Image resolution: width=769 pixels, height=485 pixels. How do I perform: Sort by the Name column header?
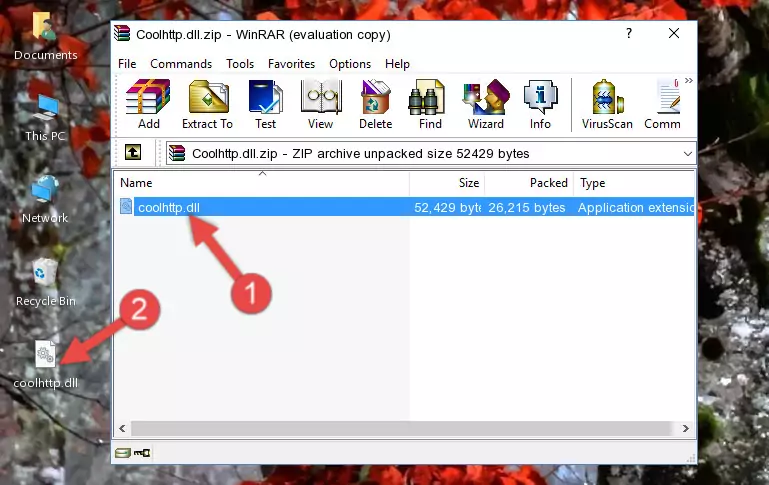pos(263,183)
